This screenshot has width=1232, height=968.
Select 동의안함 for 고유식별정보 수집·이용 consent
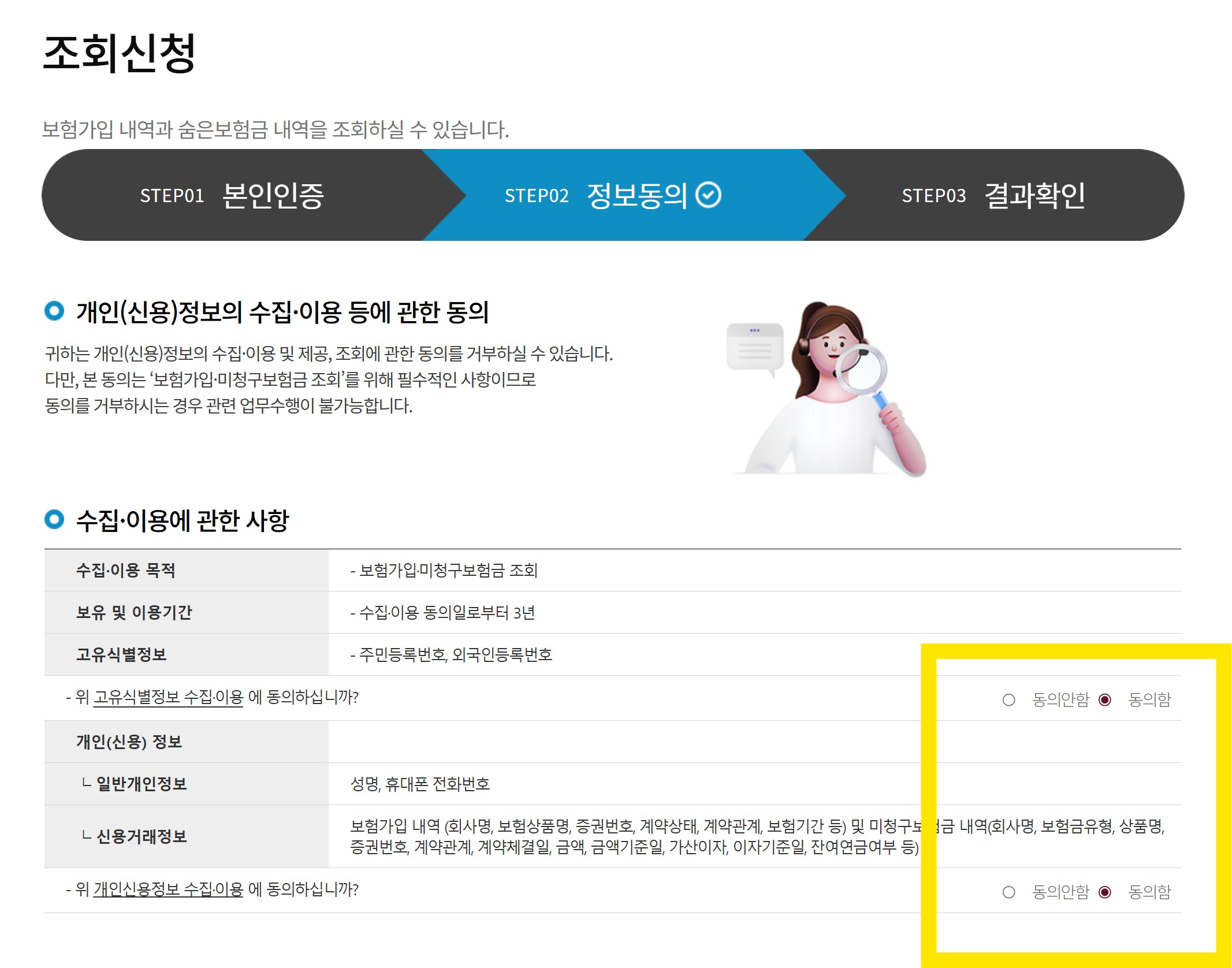pyautogui.click(x=1008, y=699)
